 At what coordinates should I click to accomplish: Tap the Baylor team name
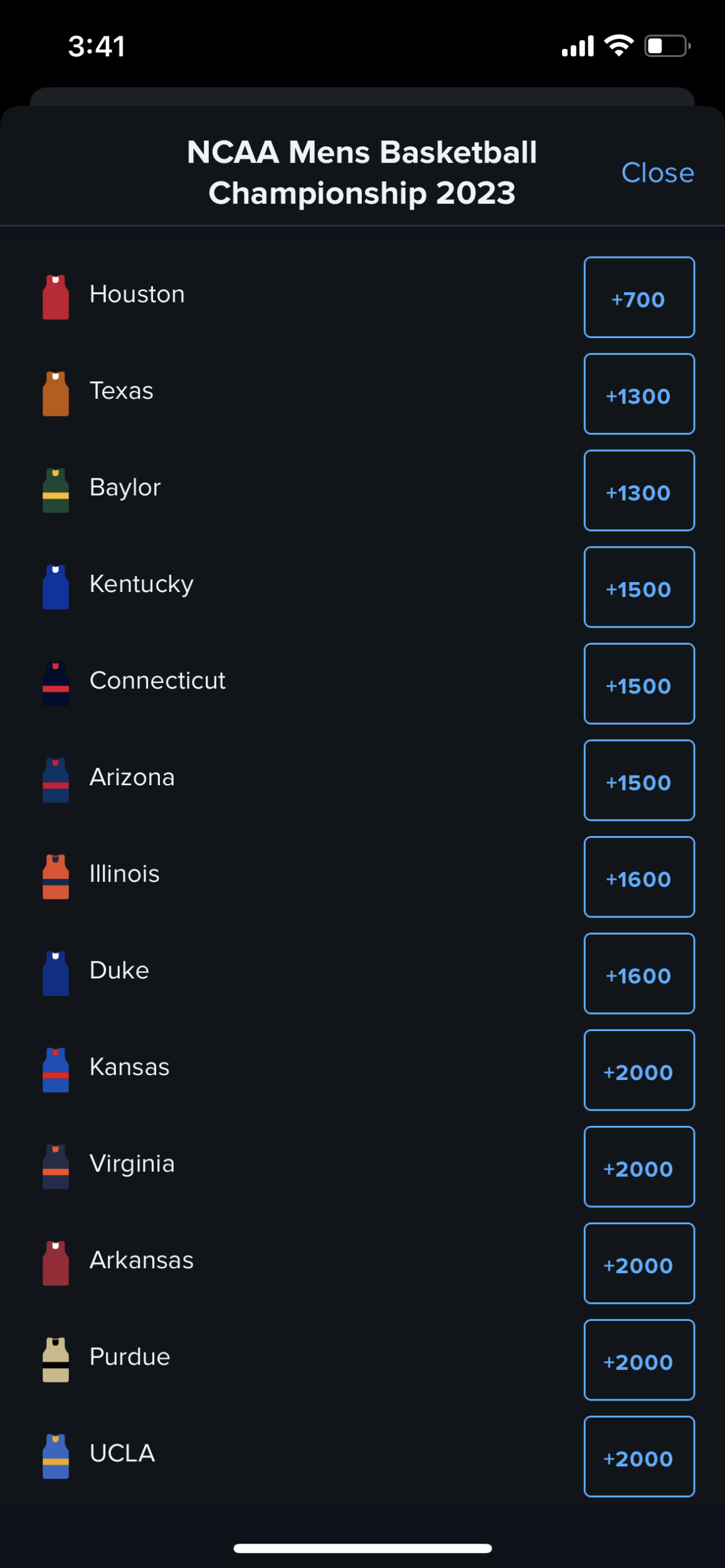(x=125, y=487)
